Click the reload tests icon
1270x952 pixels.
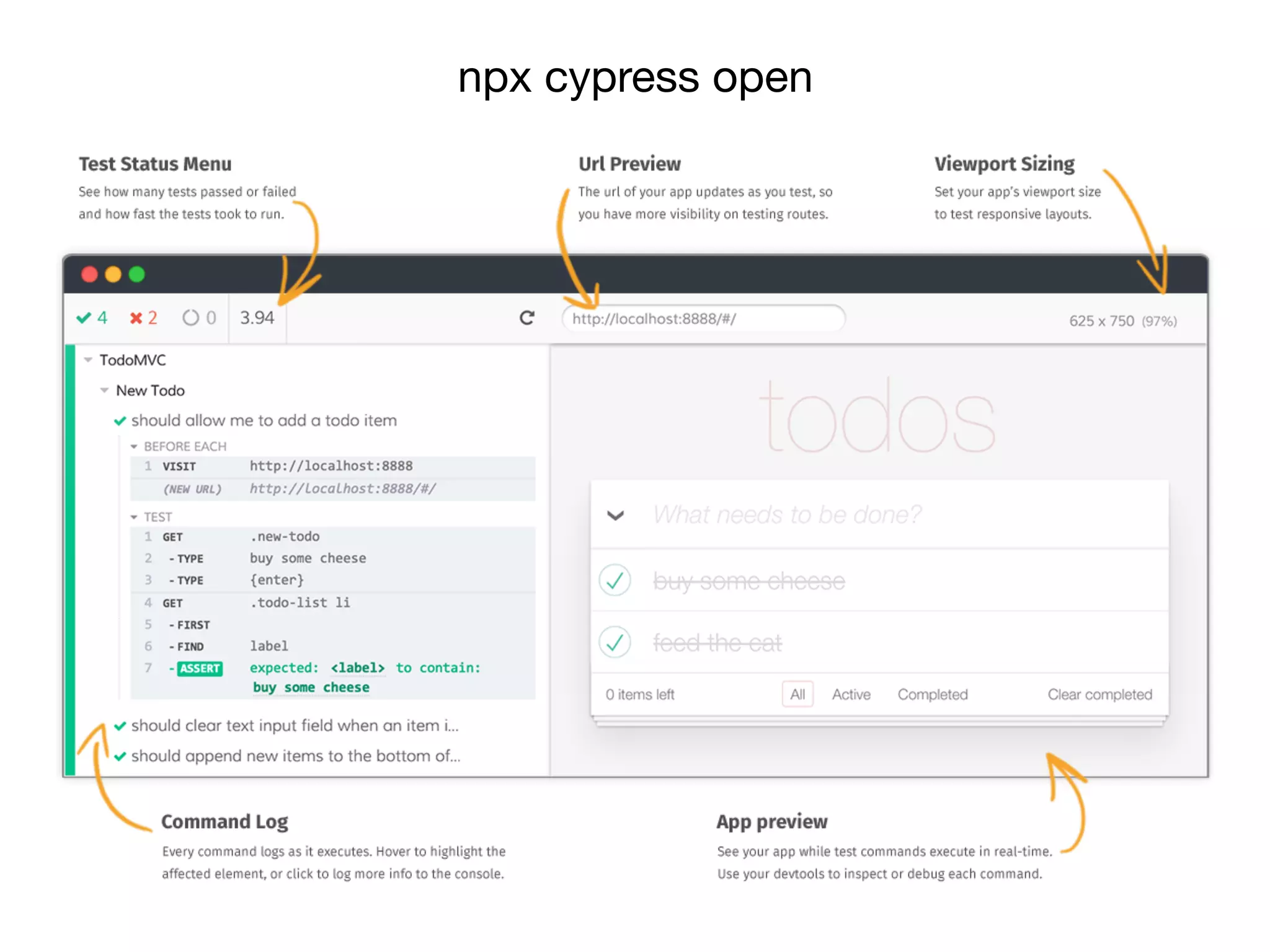[x=526, y=318]
